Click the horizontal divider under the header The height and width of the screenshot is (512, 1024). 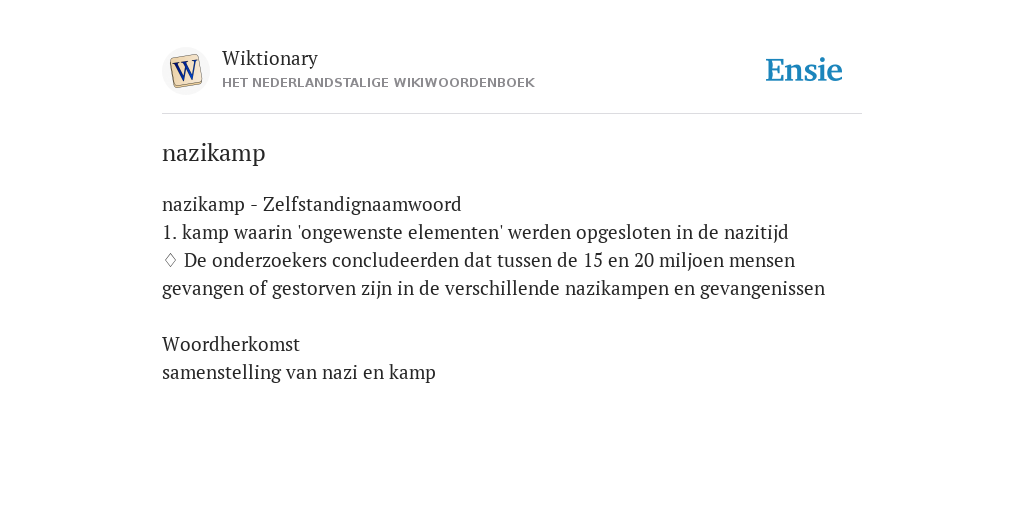pyautogui.click(x=512, y=114)
